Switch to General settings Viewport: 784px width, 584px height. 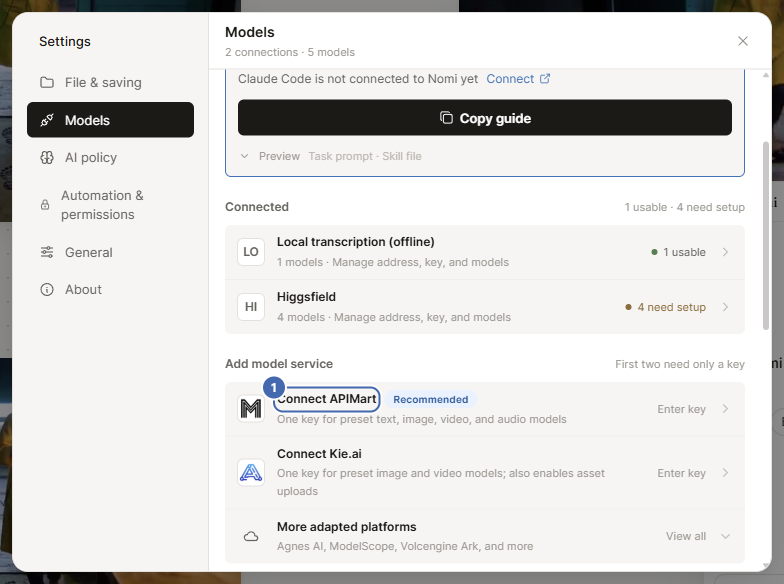110,252
